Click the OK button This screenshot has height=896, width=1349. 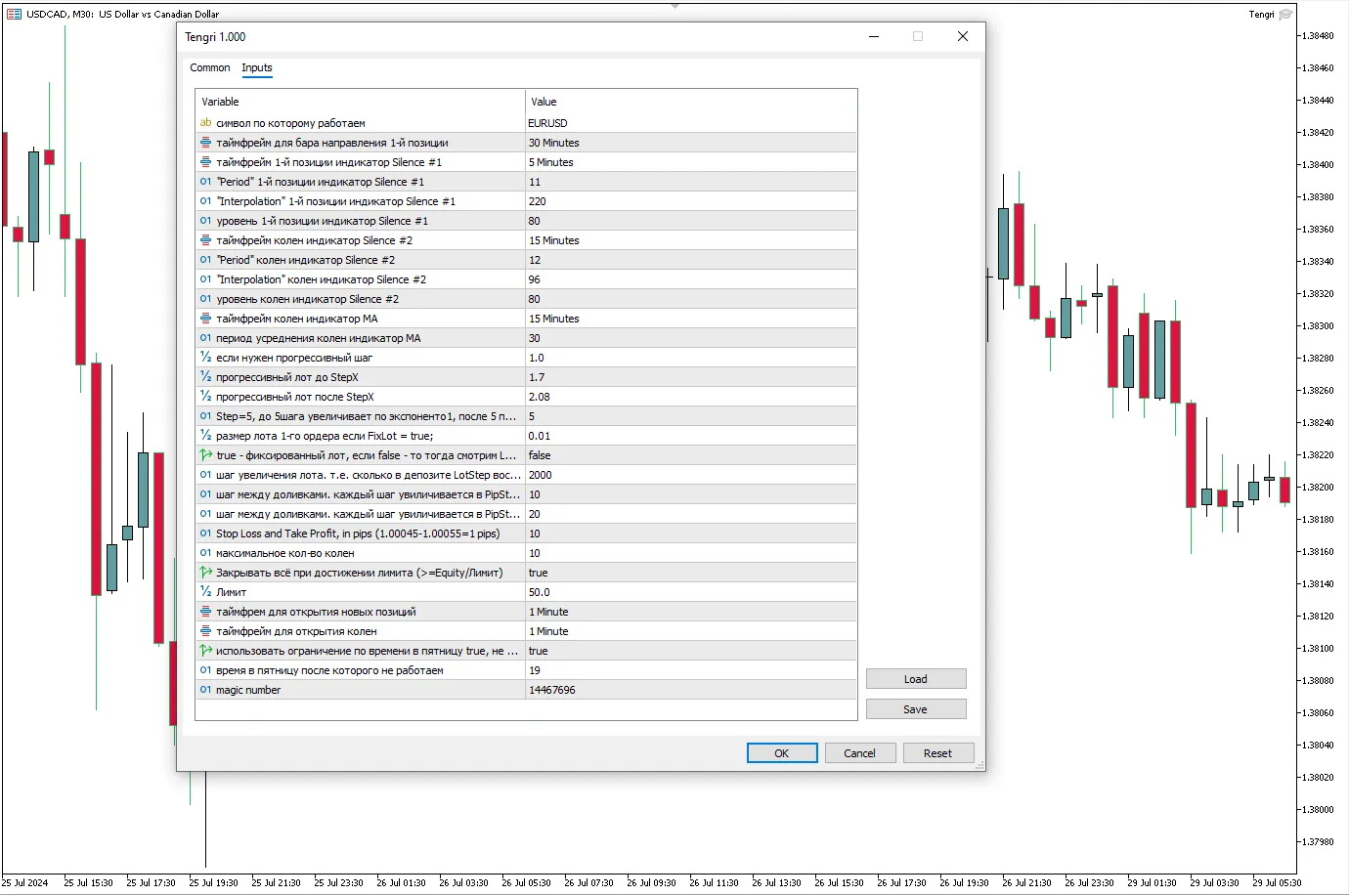tap(782, 753)
